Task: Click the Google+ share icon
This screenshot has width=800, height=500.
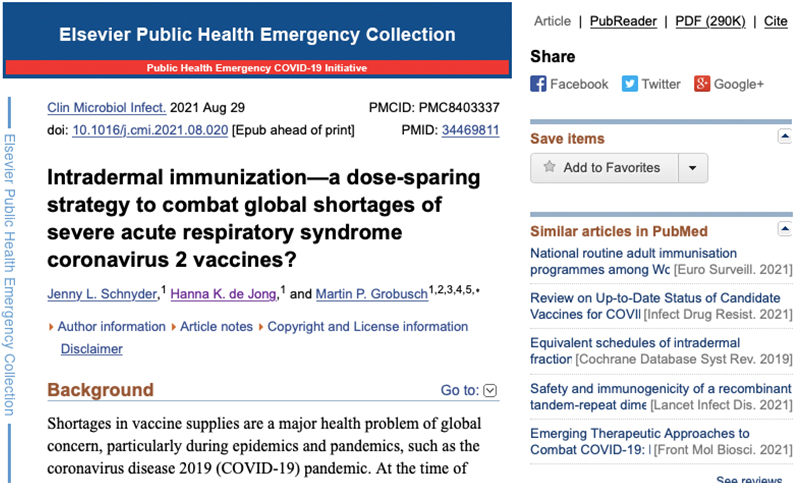Action: 702,84
